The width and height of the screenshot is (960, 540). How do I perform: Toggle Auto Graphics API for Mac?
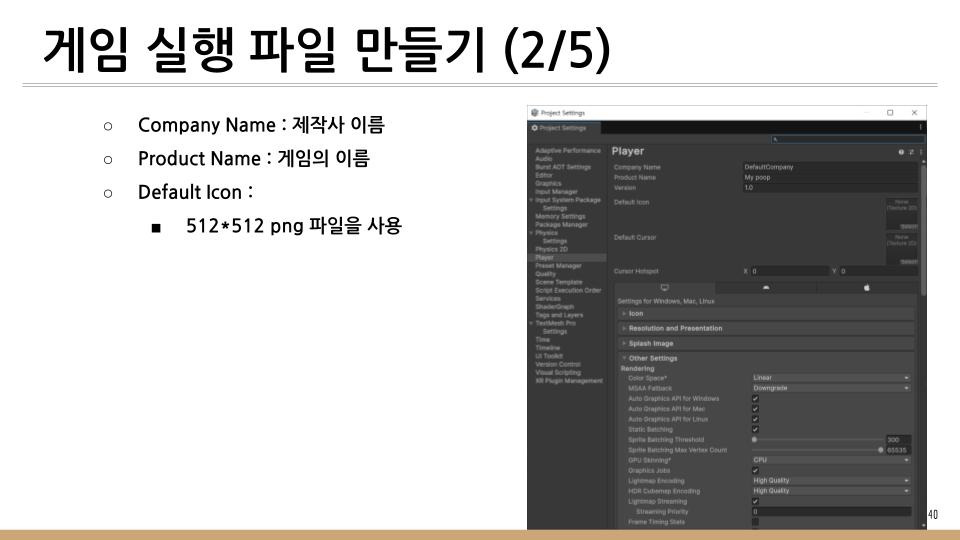tap(755, 409)
